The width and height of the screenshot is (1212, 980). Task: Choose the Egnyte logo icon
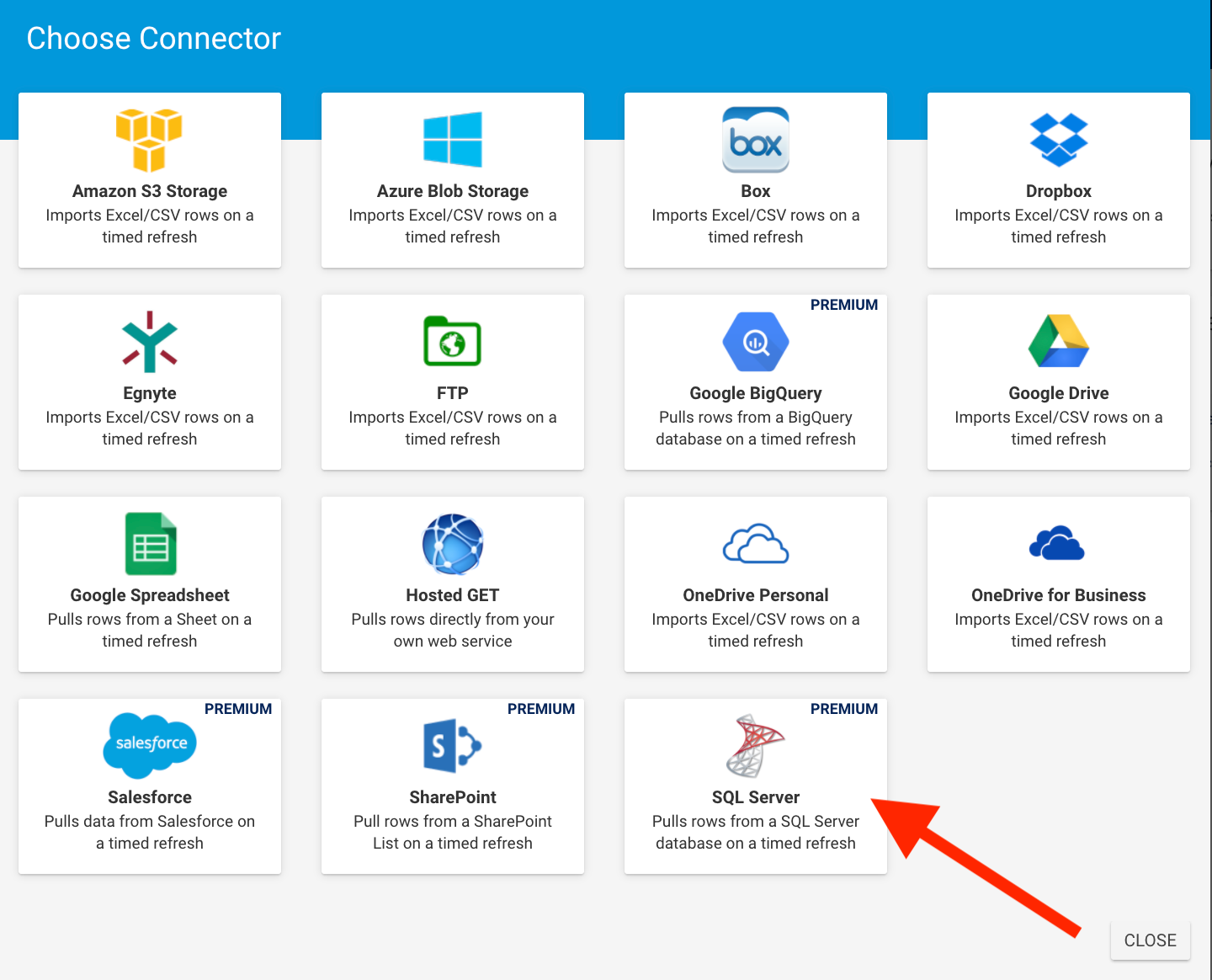pyautogui.click(x=150, y=342)
